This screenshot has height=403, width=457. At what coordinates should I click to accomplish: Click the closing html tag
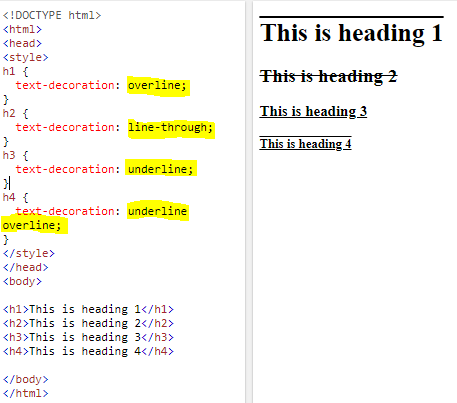(x=25, y=393)
